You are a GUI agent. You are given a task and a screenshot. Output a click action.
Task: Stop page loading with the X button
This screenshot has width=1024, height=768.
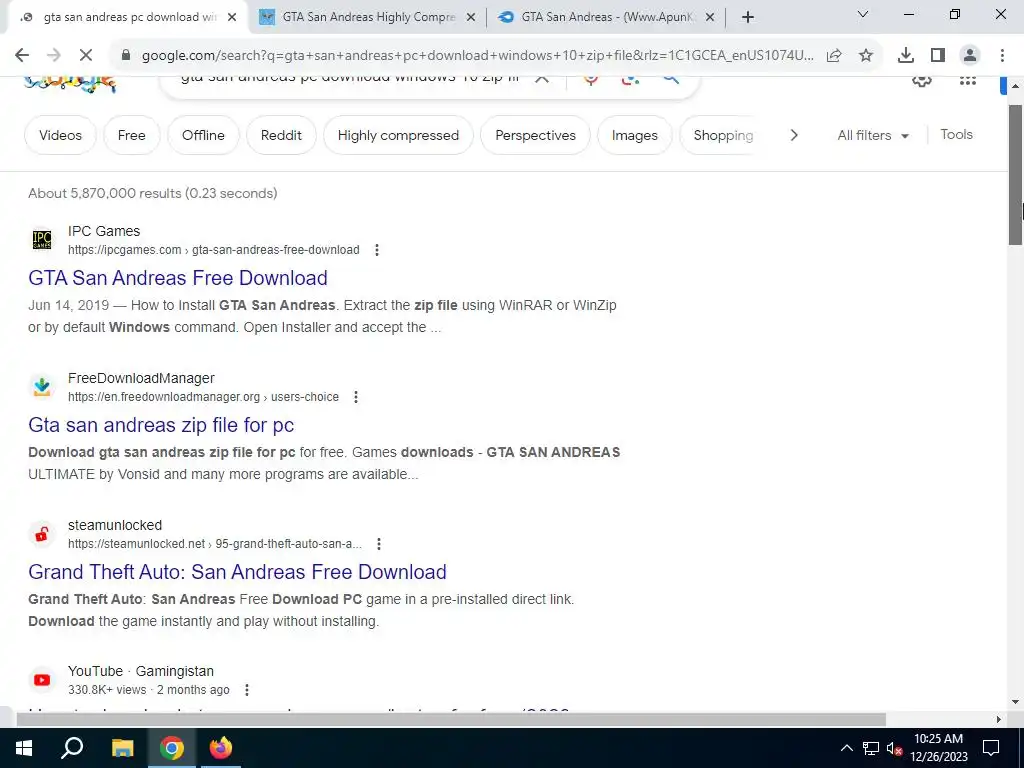pyautogui.click(x=86, y=56)
